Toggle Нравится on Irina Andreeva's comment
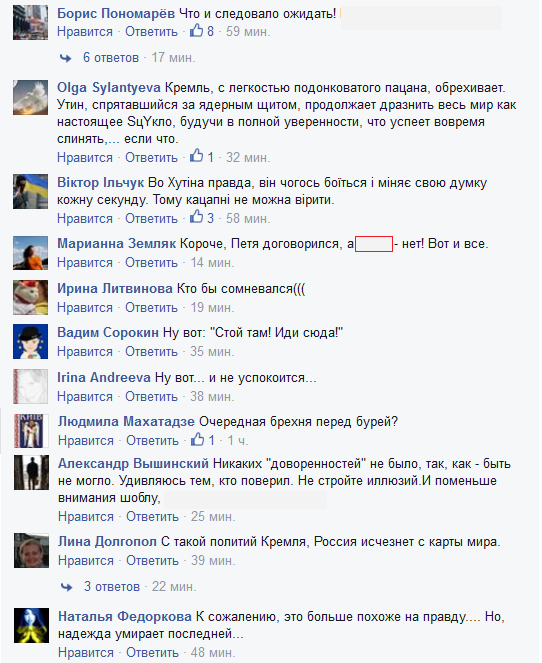Viewport: 542px width, 663px height. (x=85, y=397)
